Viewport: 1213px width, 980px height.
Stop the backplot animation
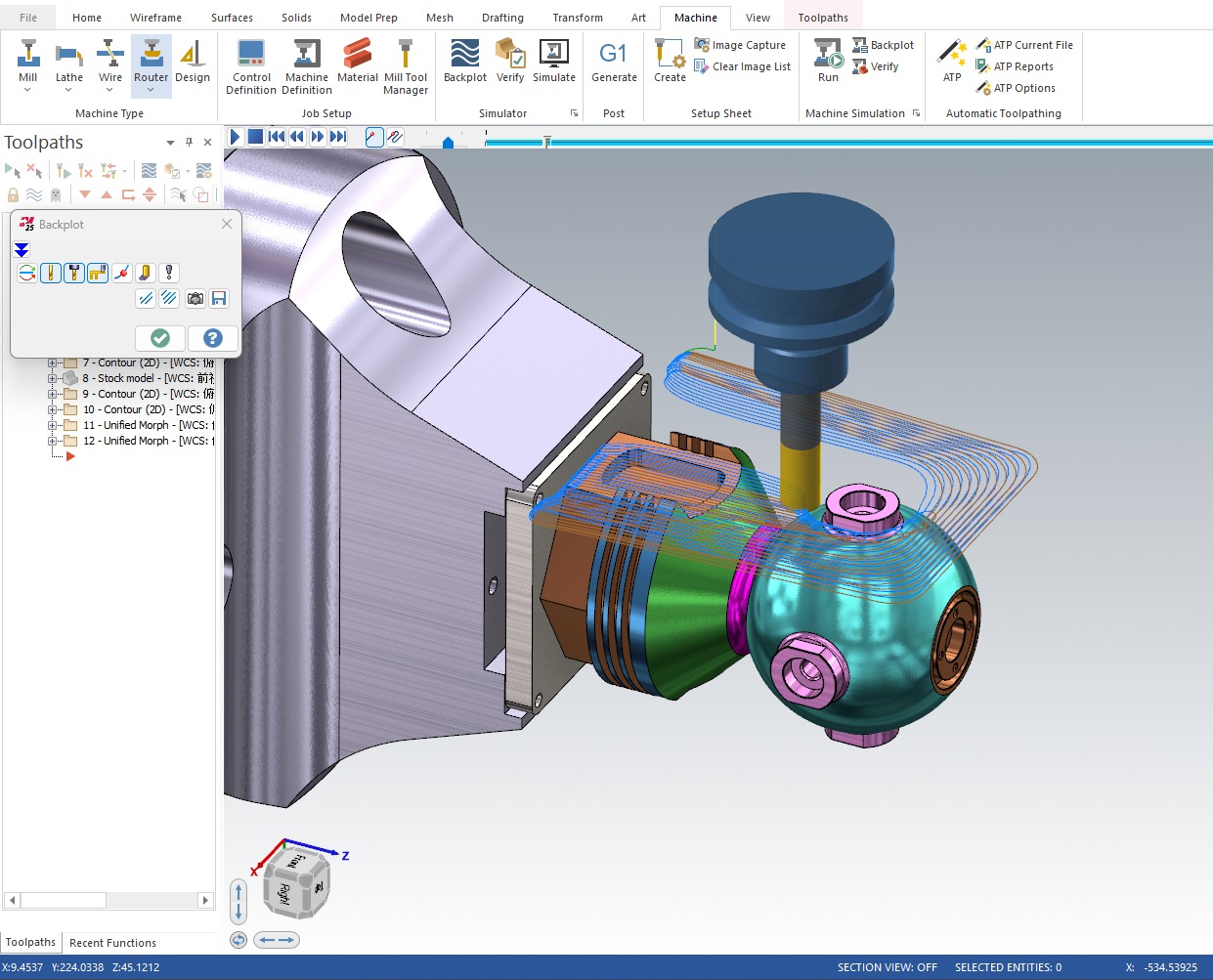tap(255, 137)
